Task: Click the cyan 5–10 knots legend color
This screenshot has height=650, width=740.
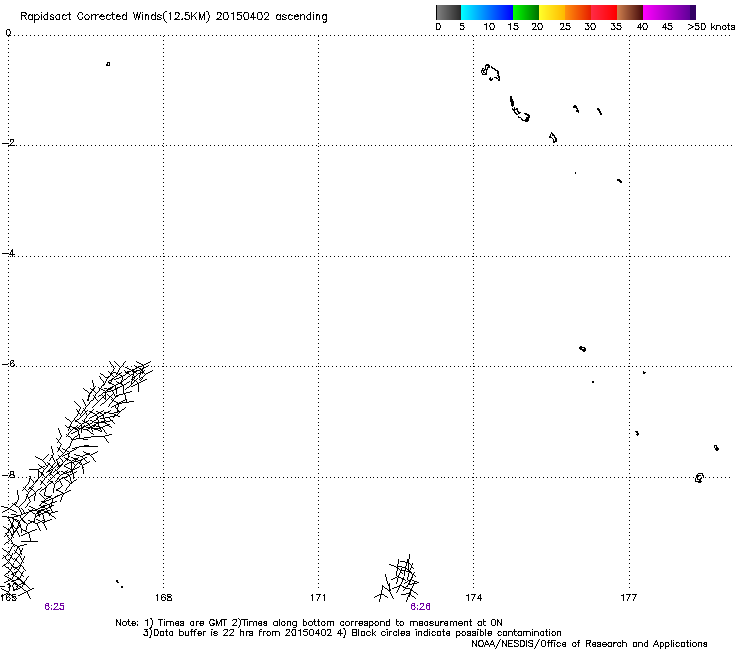Action: click(x=474, y=12)
